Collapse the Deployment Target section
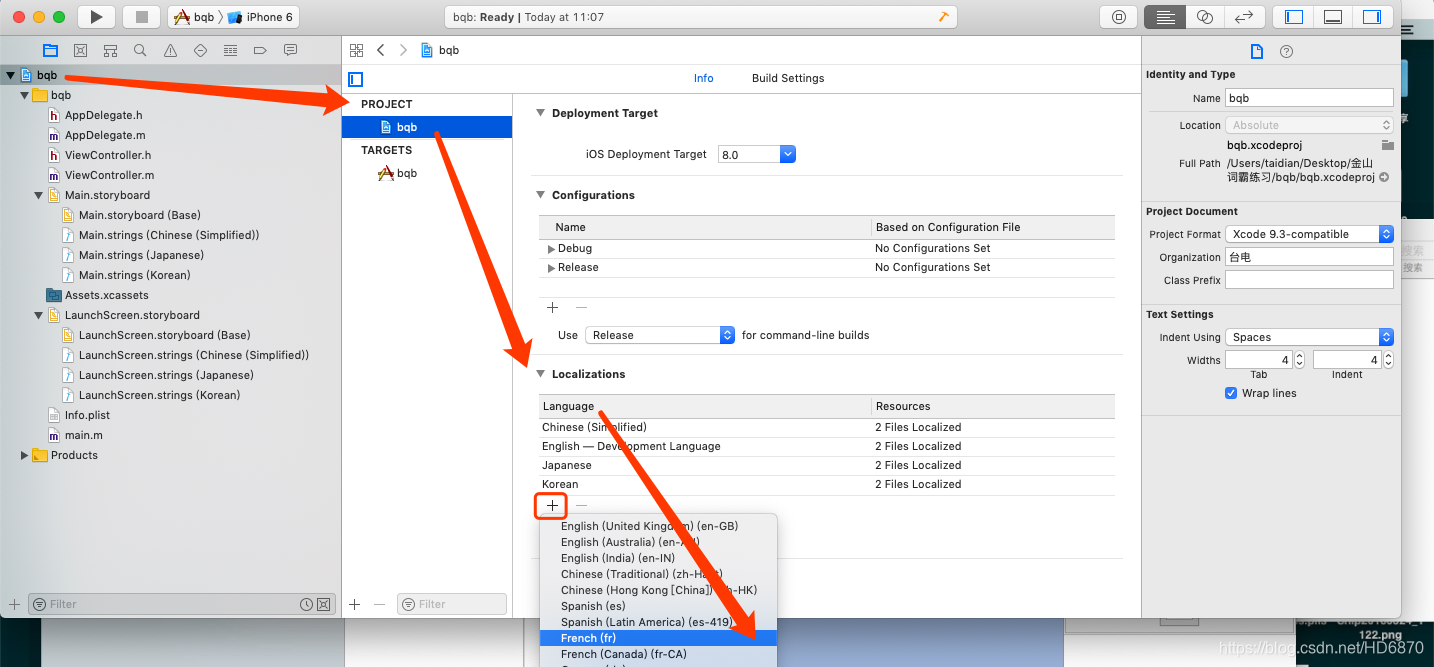This screenshot has width=1434, height=667. point(541,113)
